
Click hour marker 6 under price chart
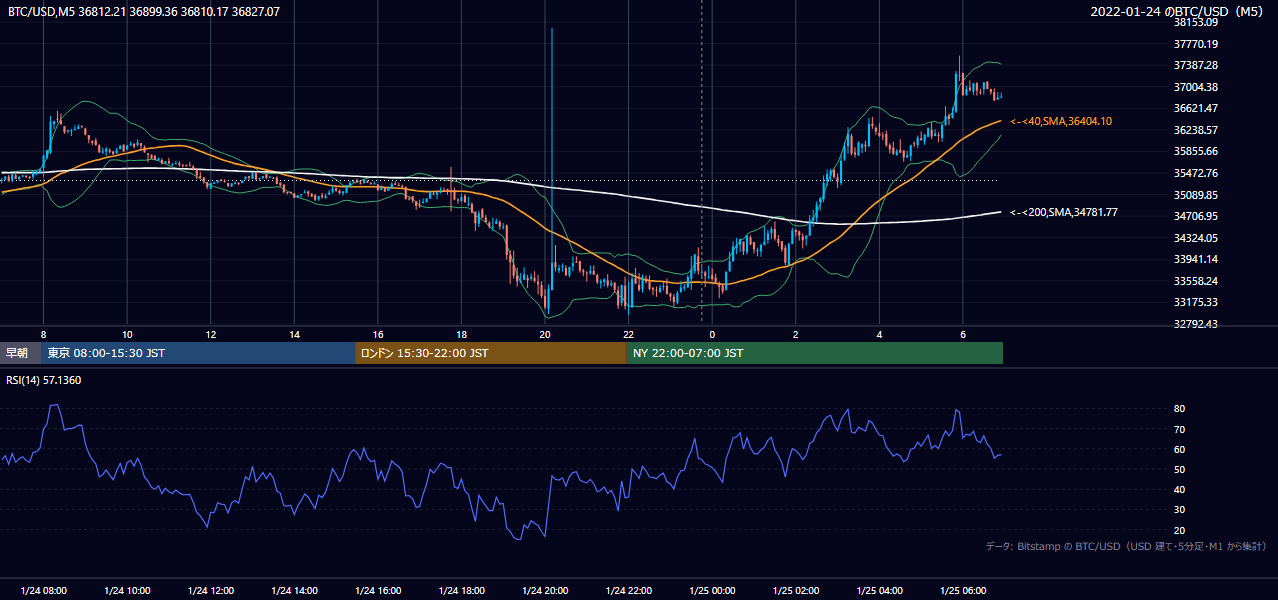(962, 334)
